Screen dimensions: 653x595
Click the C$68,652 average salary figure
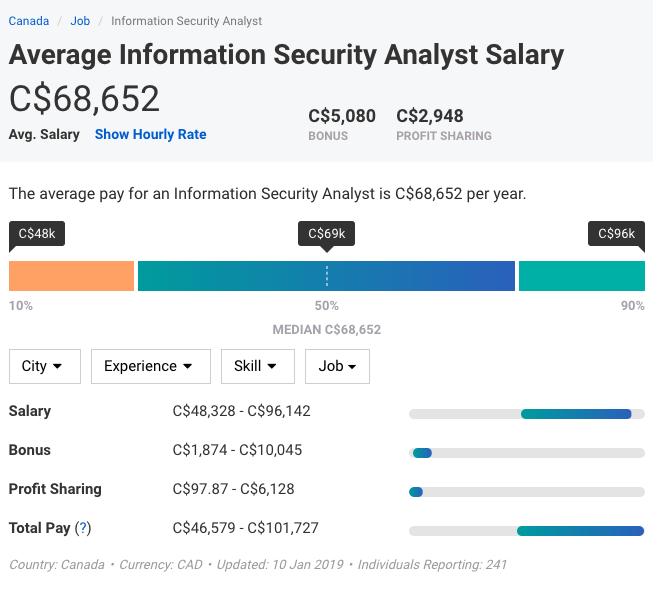(84, 99)
